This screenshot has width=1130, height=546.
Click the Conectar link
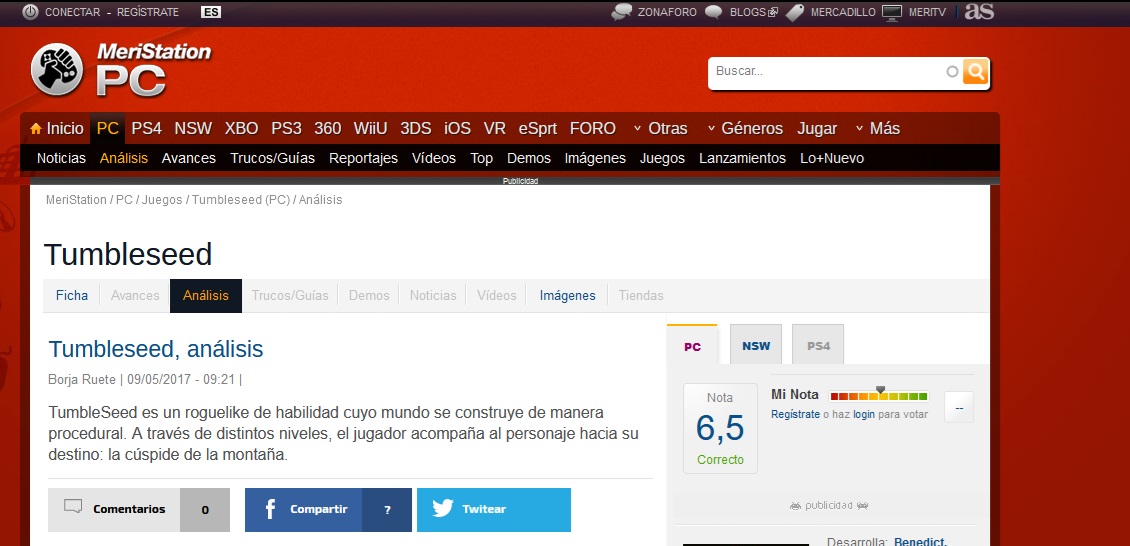click(72, 12)
